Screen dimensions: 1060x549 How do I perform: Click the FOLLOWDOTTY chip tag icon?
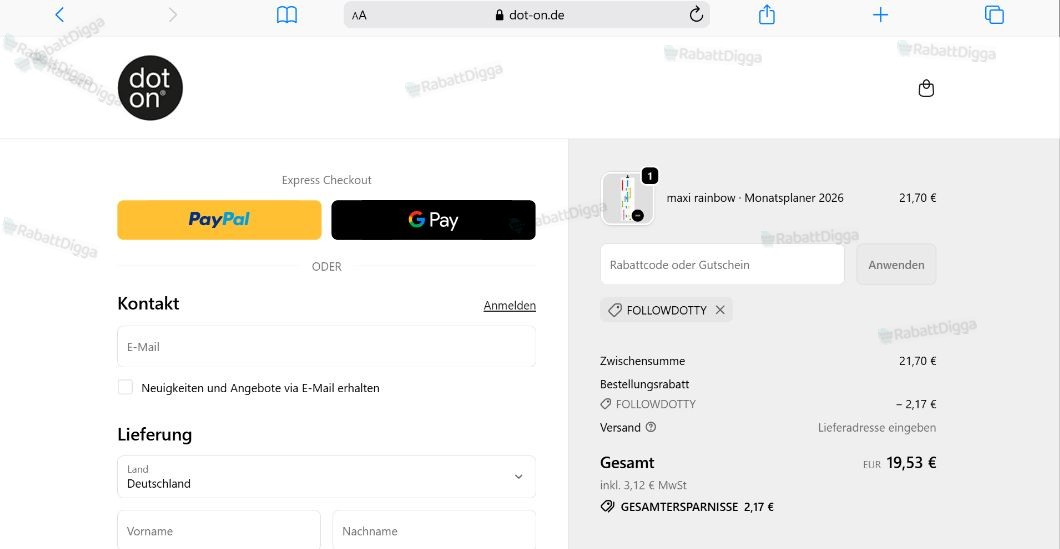tap(615, 310)
